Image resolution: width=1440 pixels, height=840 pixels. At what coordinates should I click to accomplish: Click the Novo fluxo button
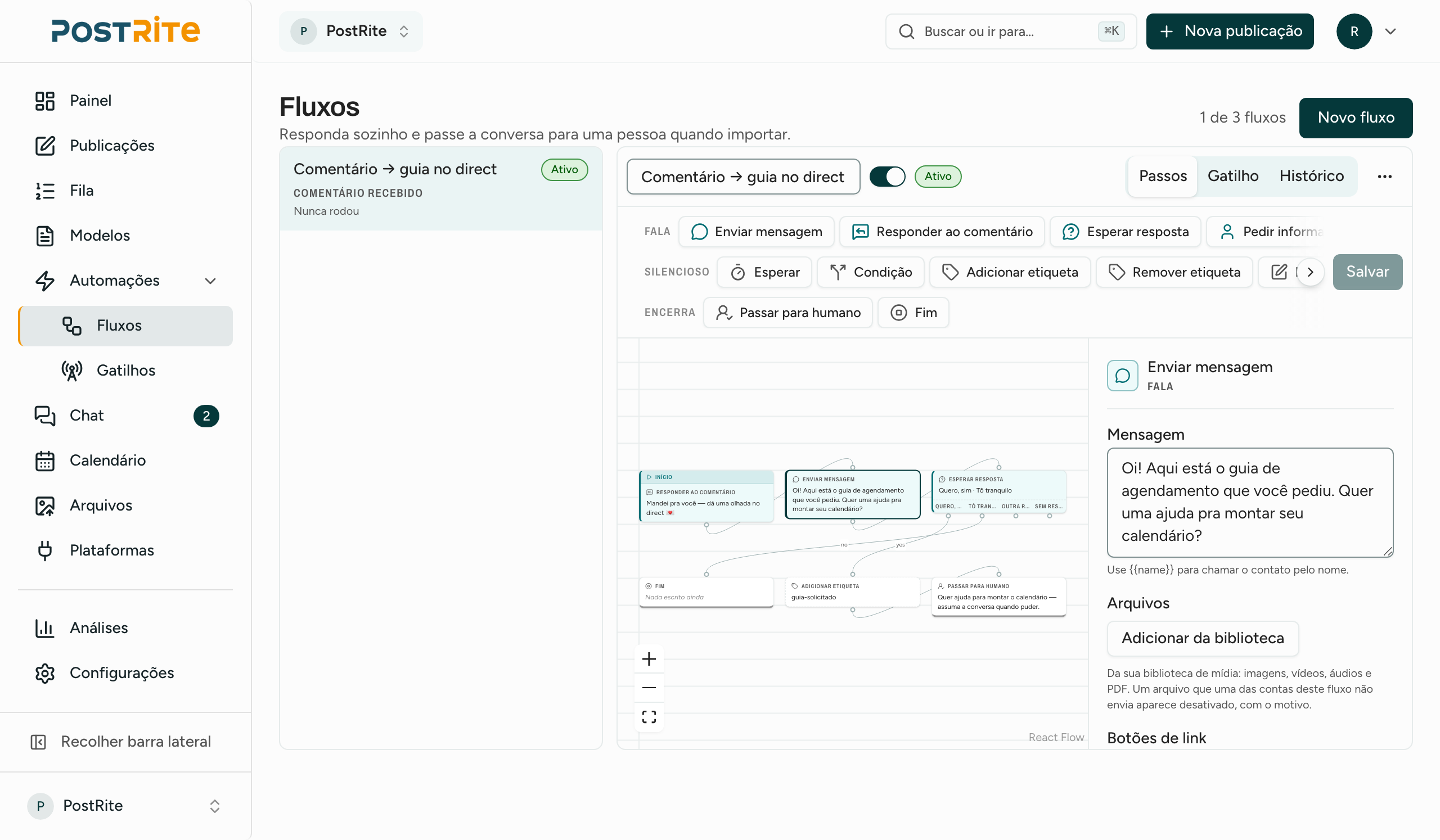pyautogui.click(x=1356, y=118)
